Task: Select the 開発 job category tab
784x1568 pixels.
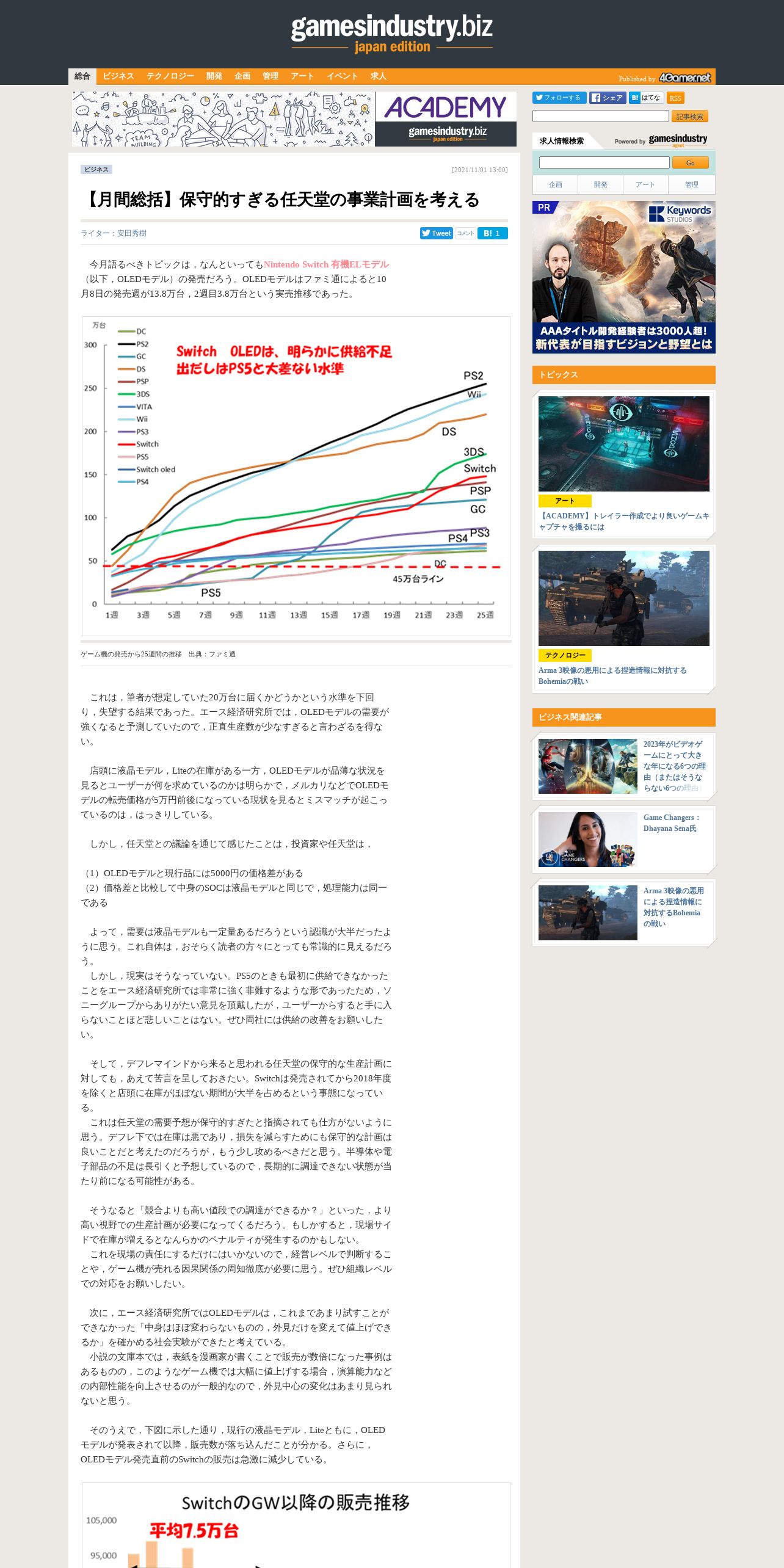Action: (x=600, y=184)
